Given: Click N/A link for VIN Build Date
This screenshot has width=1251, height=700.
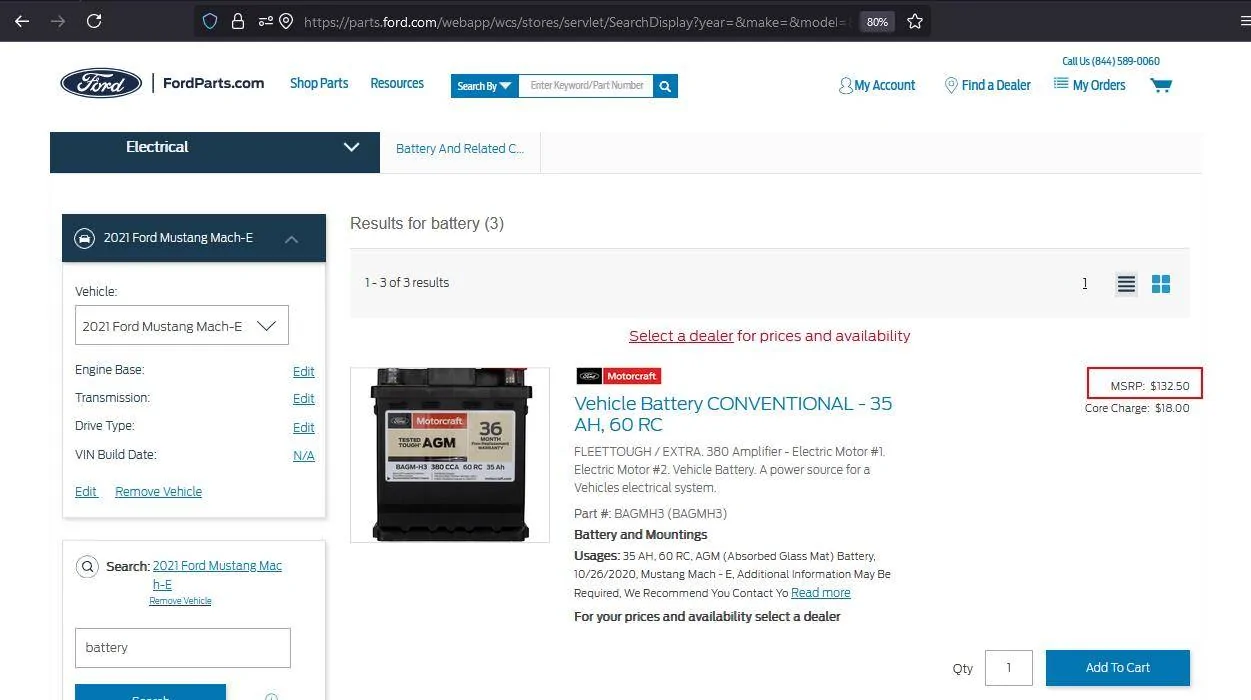Looking at the screenshot, I should pyautogui.click(x=304, y=456).
